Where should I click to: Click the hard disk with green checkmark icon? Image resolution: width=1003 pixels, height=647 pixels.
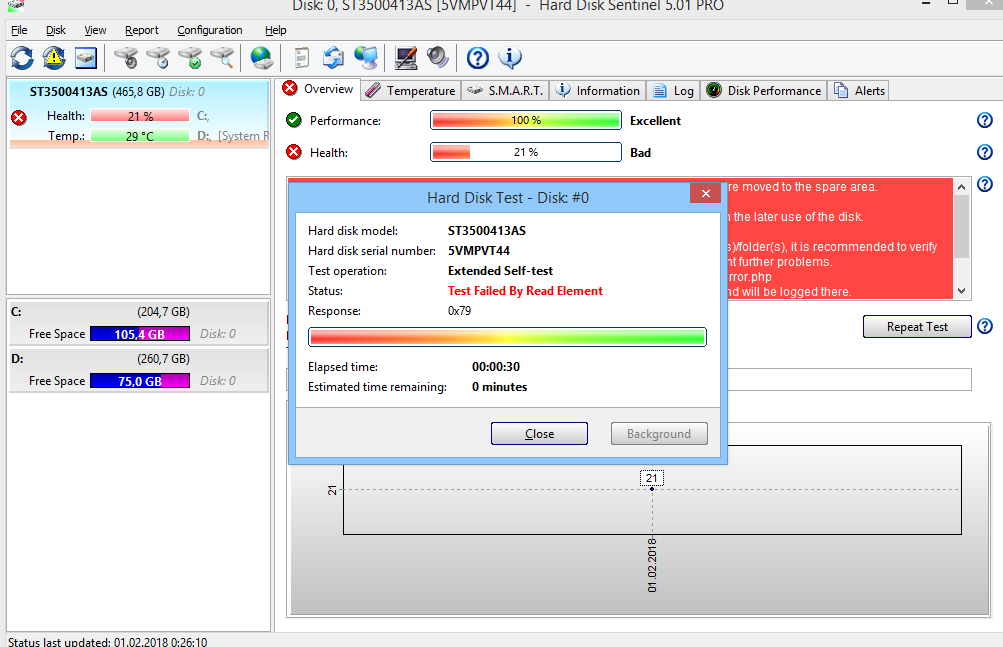point(191,58)
